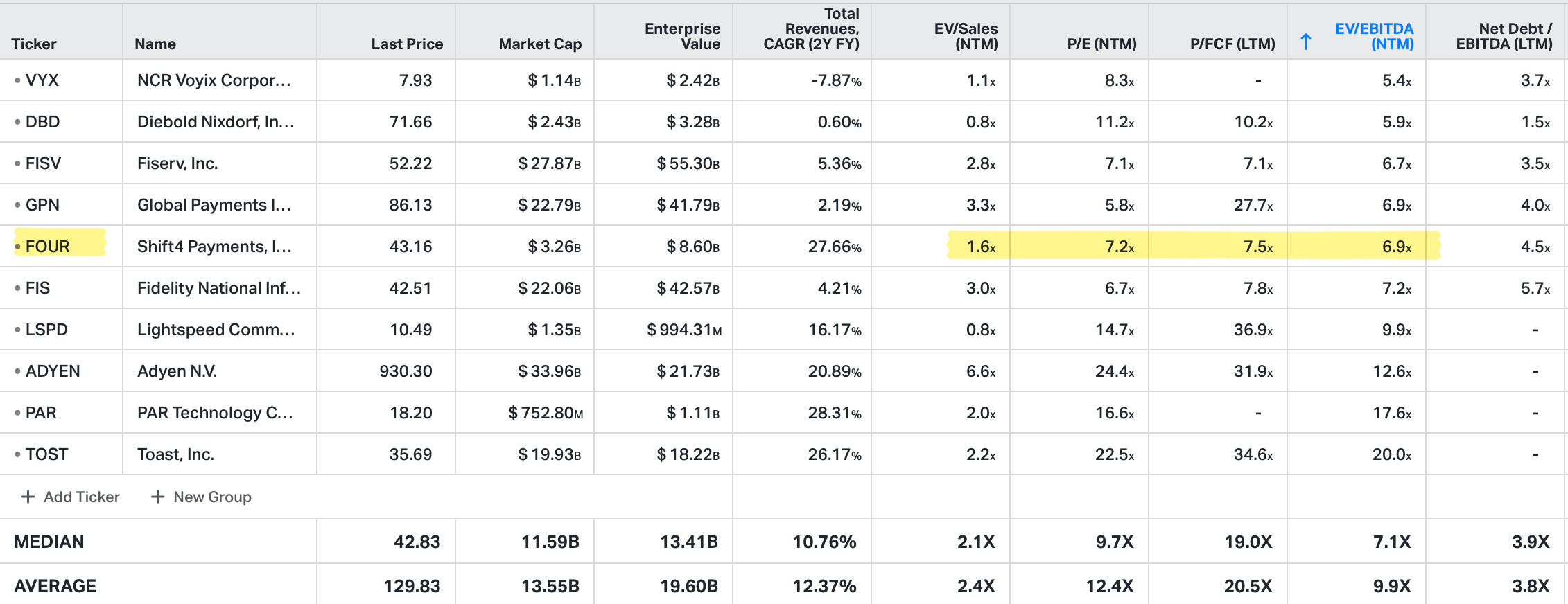Click Fiserv's $27.87B market cap
The image size is (1568, 604).
coord(550,163)
